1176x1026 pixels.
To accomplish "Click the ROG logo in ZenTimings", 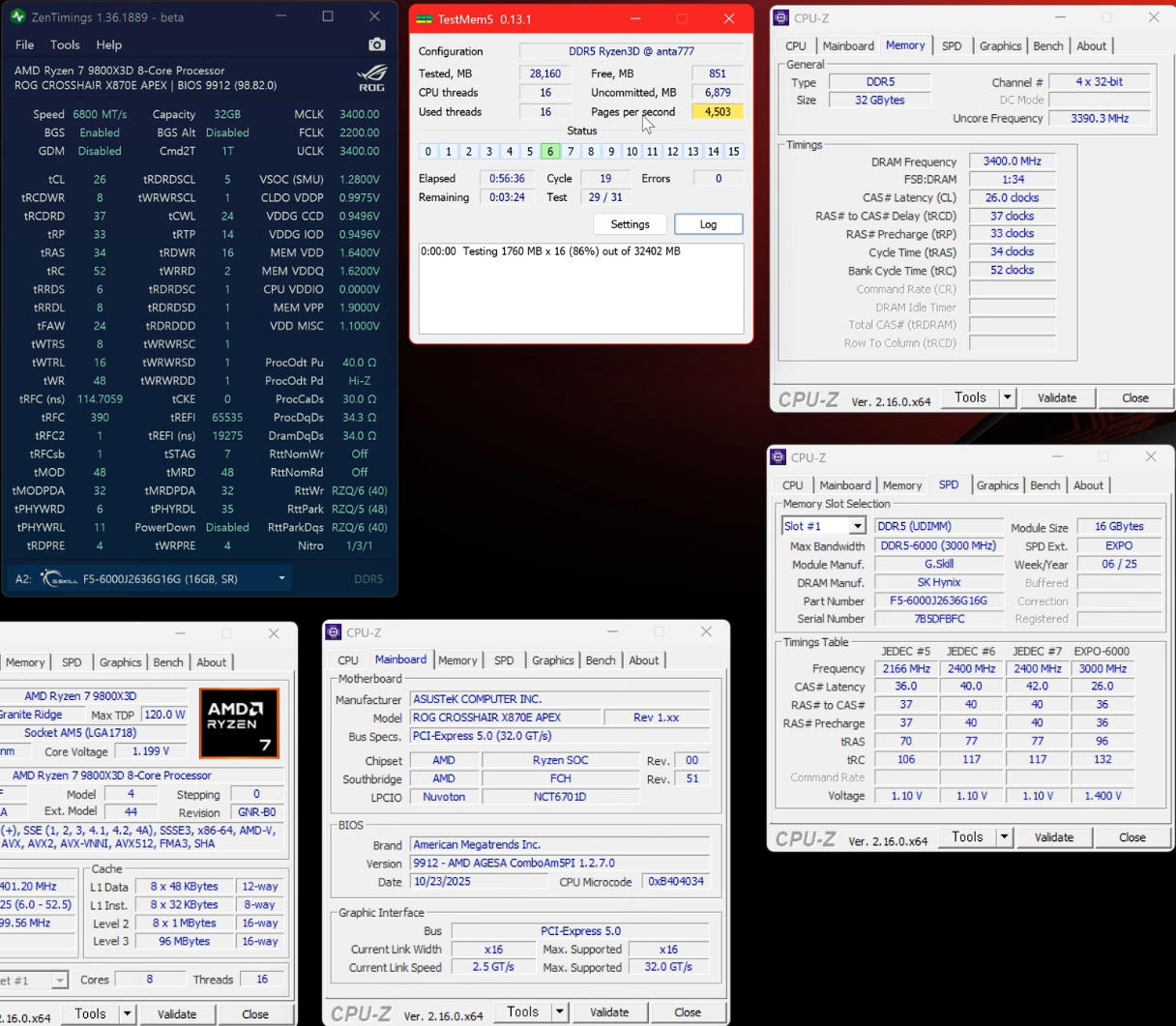I will click(x=371, y=77).
